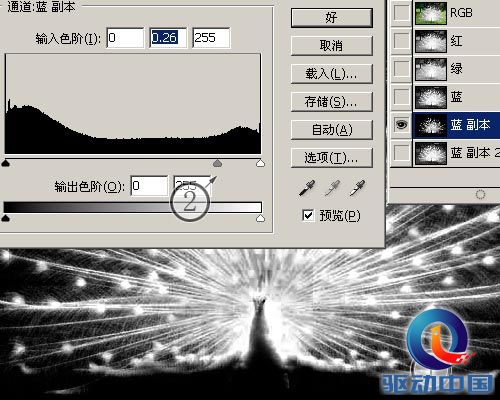This screenshot has height=400, width=500.
Task: Click the 绿 channel name
Action: [456, 69]
